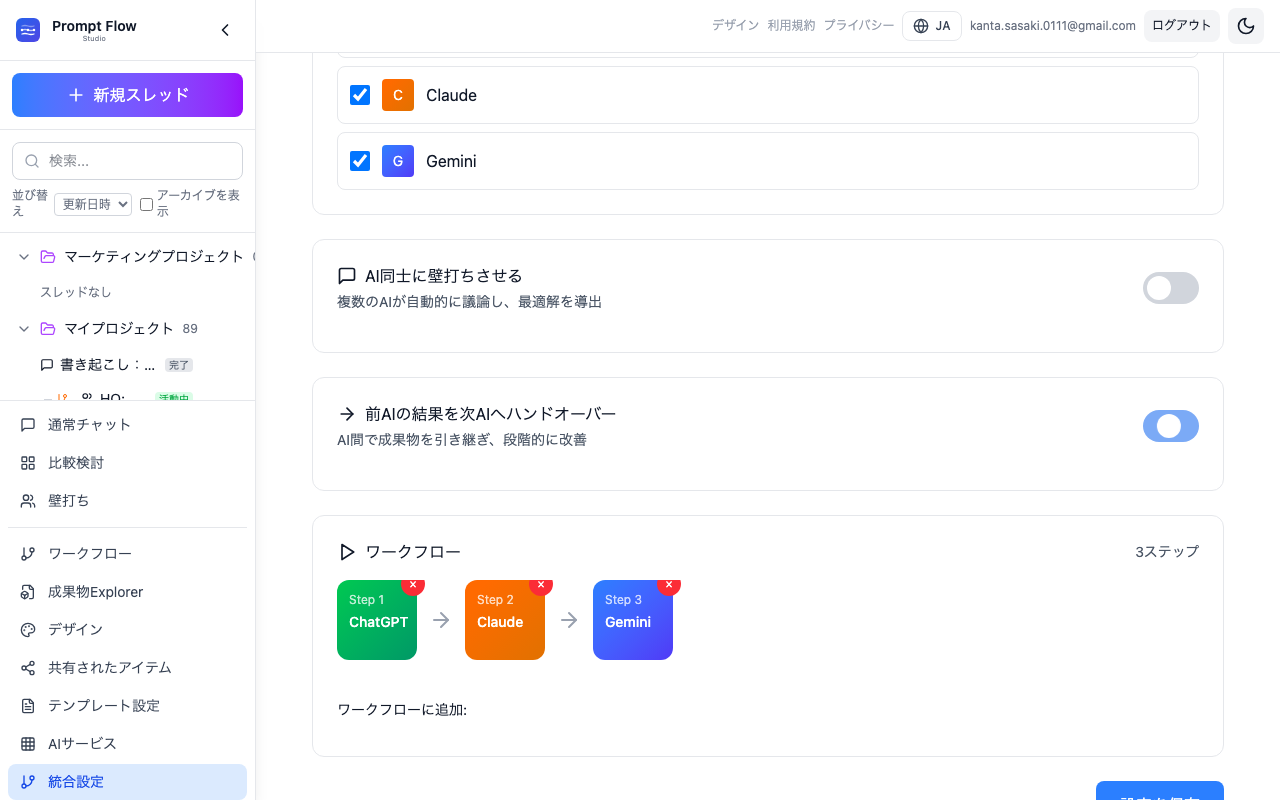
Task: Collapse the マーケティングプロジェクト folder chevron
Action: click(x=24, y=257)
